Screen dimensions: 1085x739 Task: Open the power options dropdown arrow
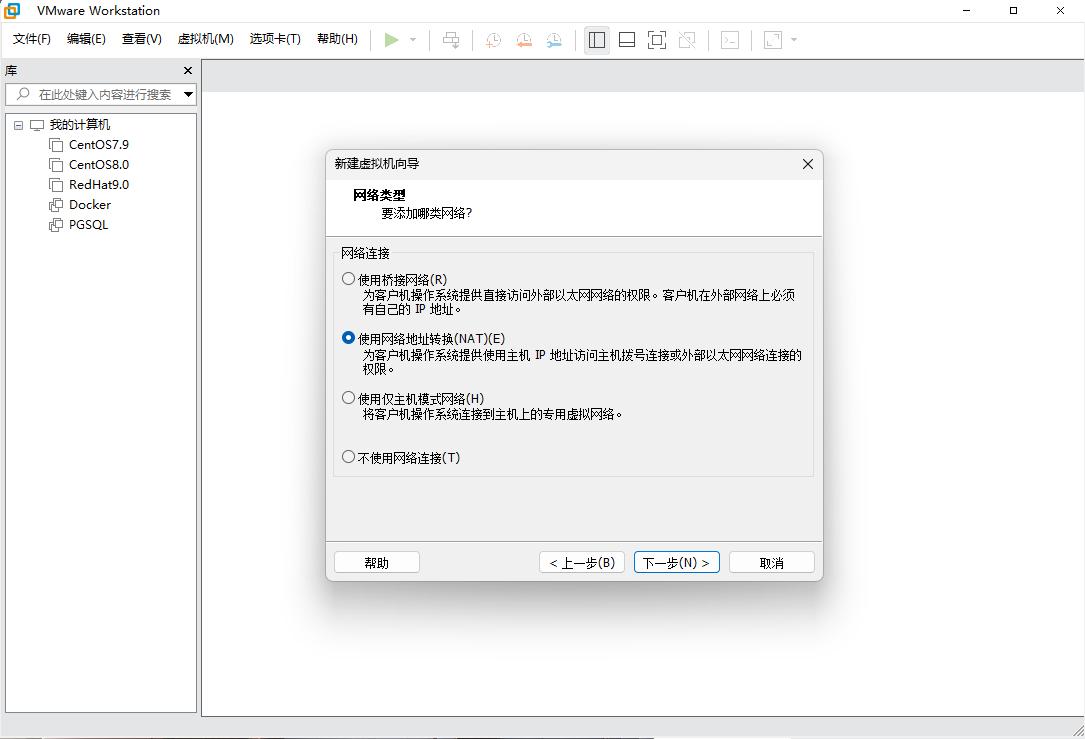(413, 40)
